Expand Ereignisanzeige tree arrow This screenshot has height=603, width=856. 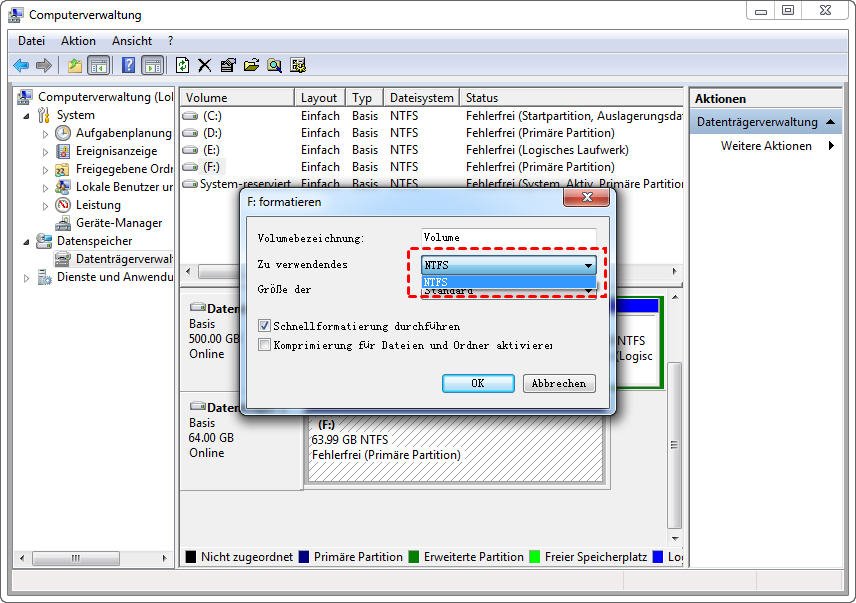[45, 152]
